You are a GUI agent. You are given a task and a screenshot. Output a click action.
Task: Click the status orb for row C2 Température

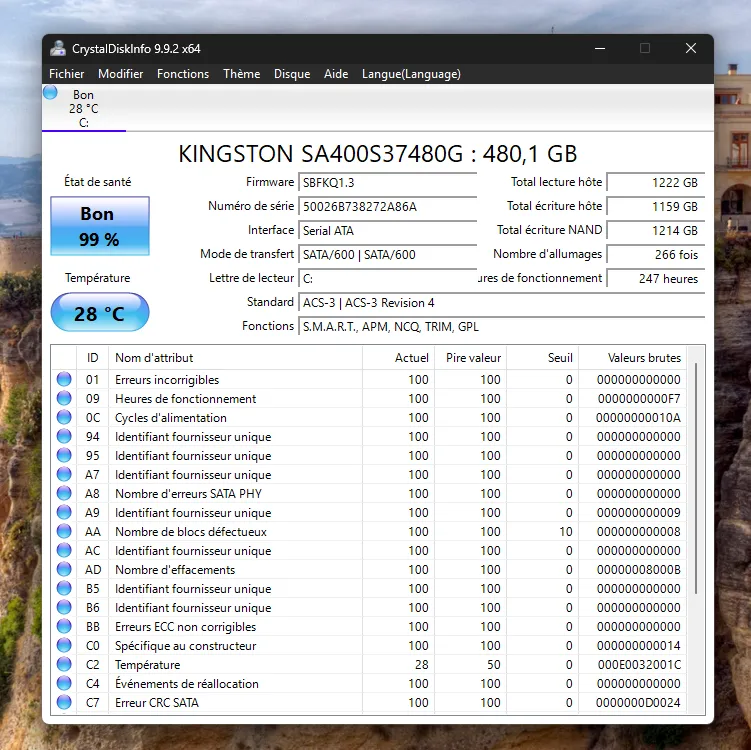pos(64,664)
